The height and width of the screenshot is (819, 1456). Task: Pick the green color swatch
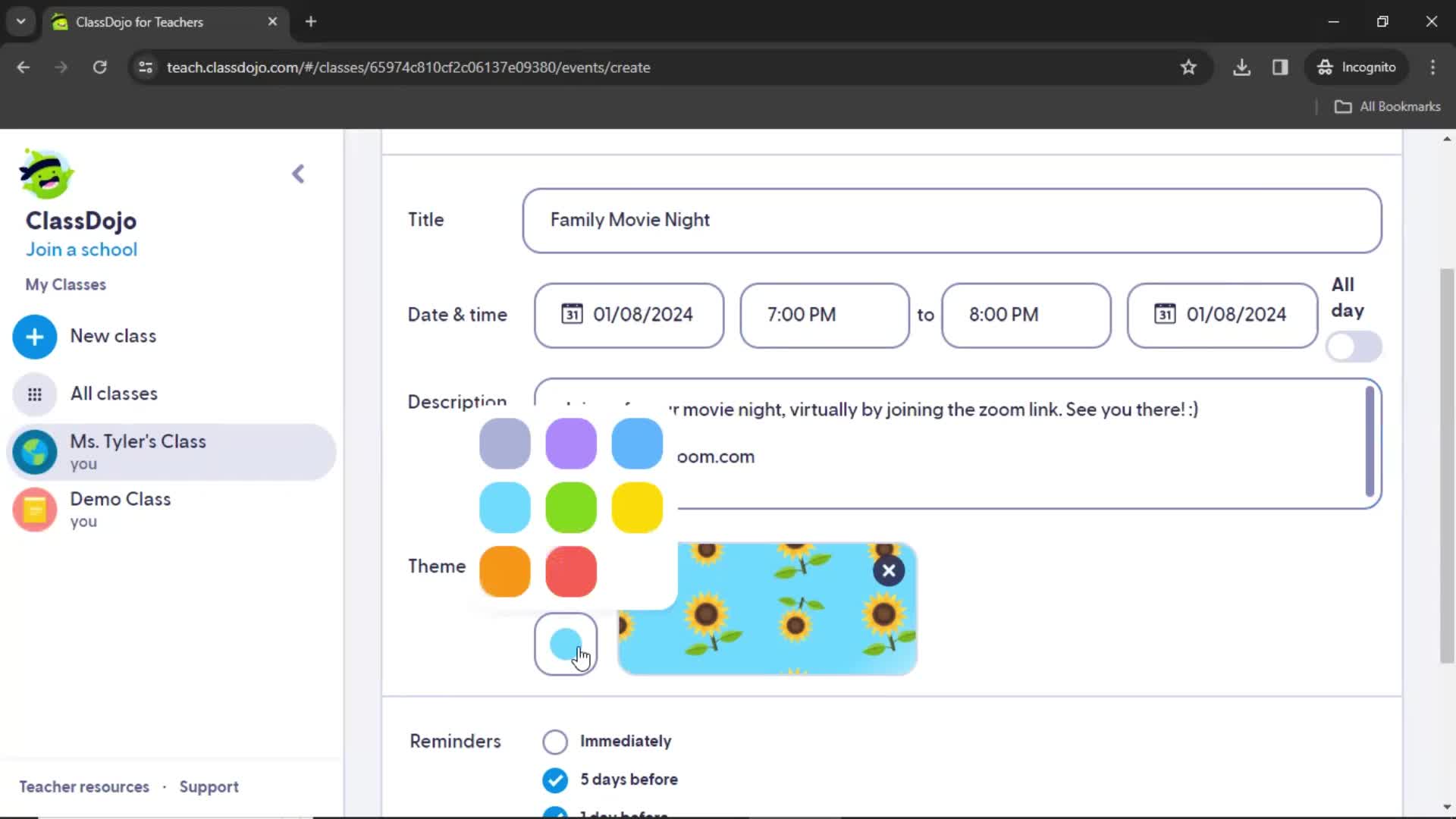click(571, 507)
